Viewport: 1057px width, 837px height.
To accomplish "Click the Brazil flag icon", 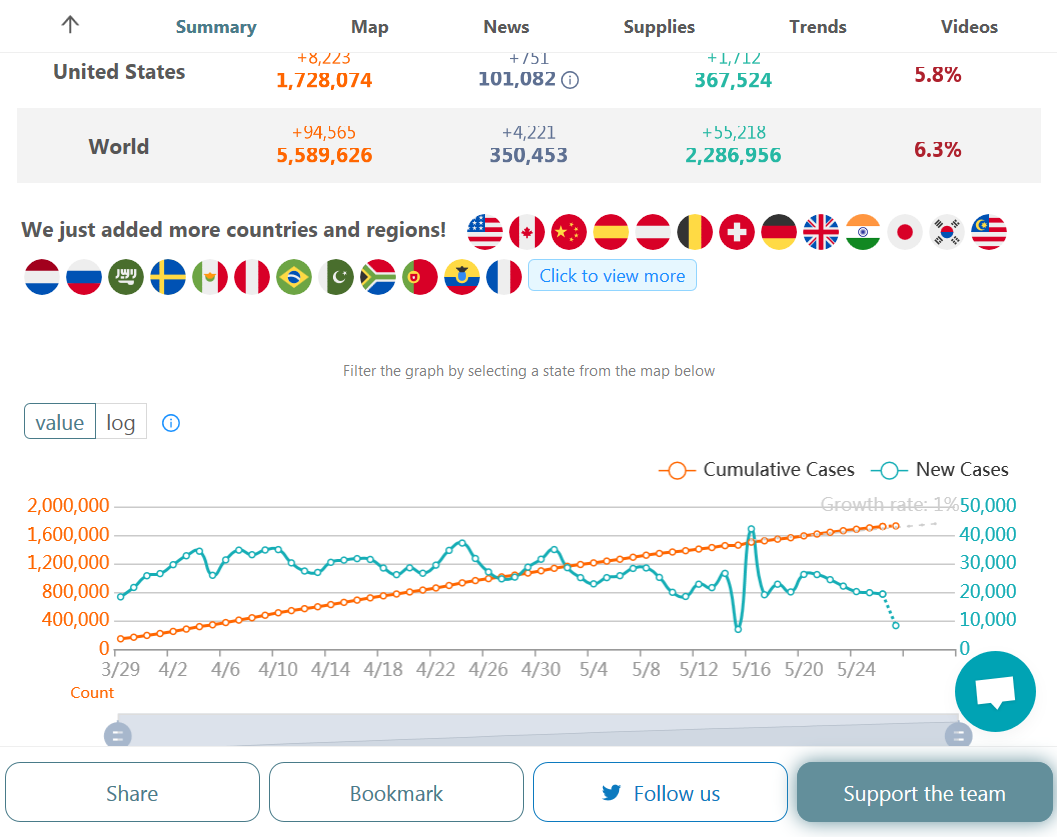I will point(294,277).
